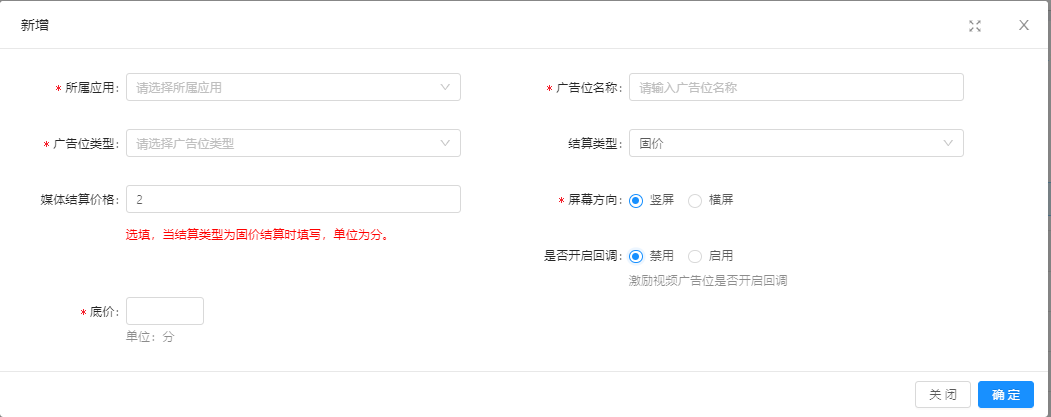Viewport: 1051px width, 417px height.
Task: Select 竖屏 screen orientation
Action: (x=636, y=200)
